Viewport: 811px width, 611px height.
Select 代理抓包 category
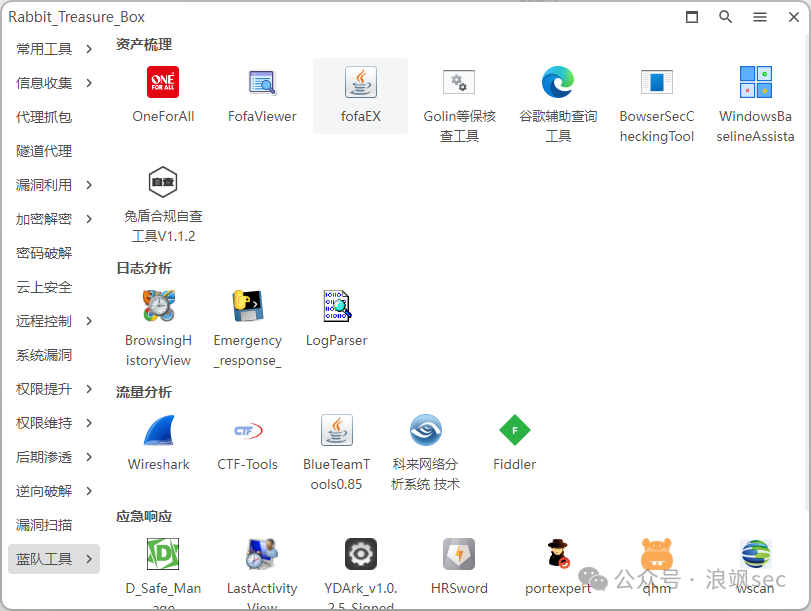pyautogui.click(x=44, y=117)
